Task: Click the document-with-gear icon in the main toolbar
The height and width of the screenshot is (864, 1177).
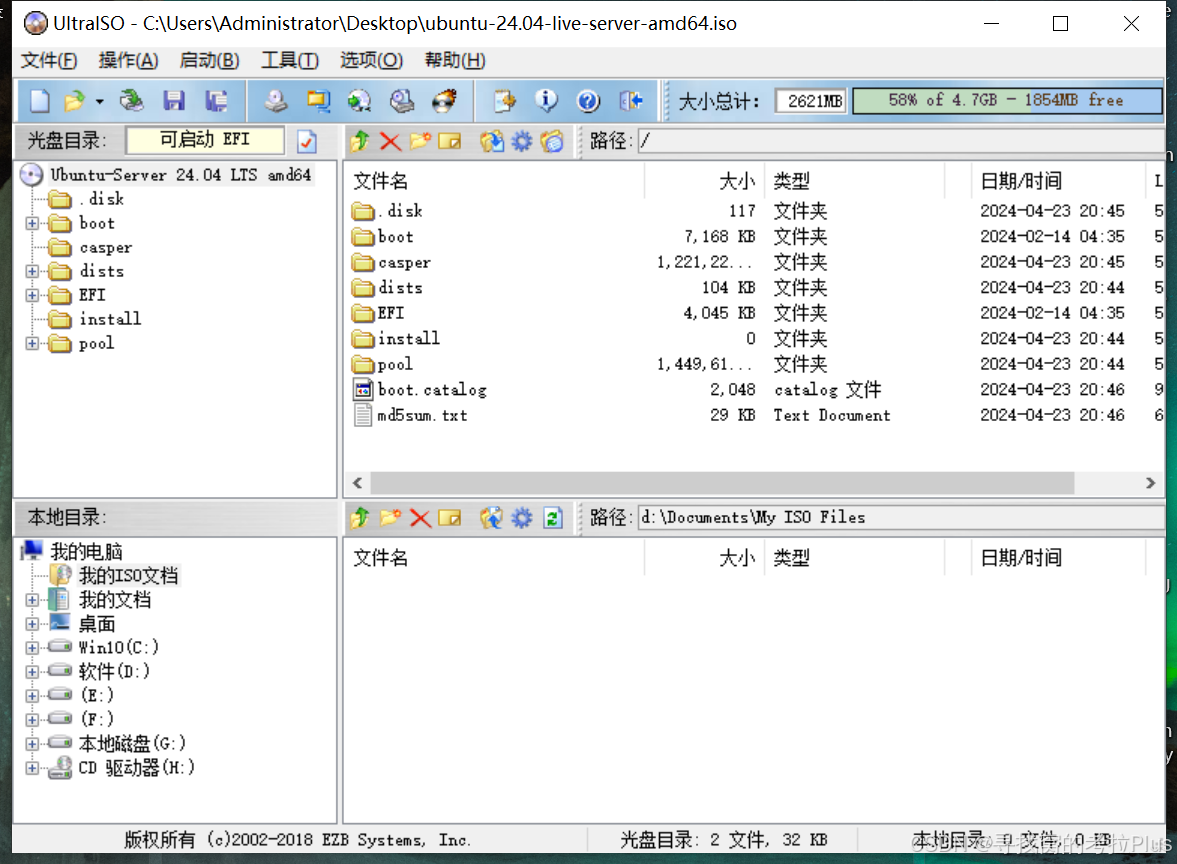Action: 504,101
